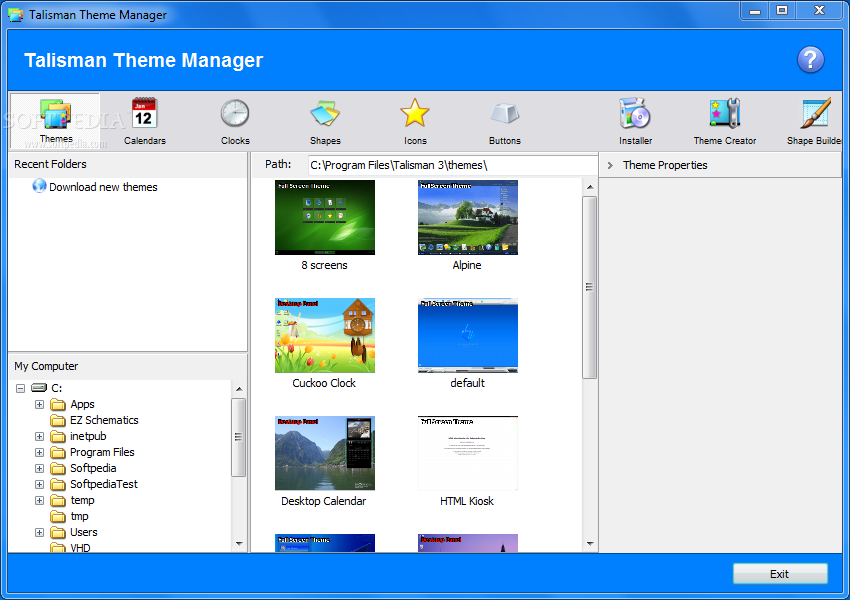Click the temp folder icon

[x=58, y=500]
